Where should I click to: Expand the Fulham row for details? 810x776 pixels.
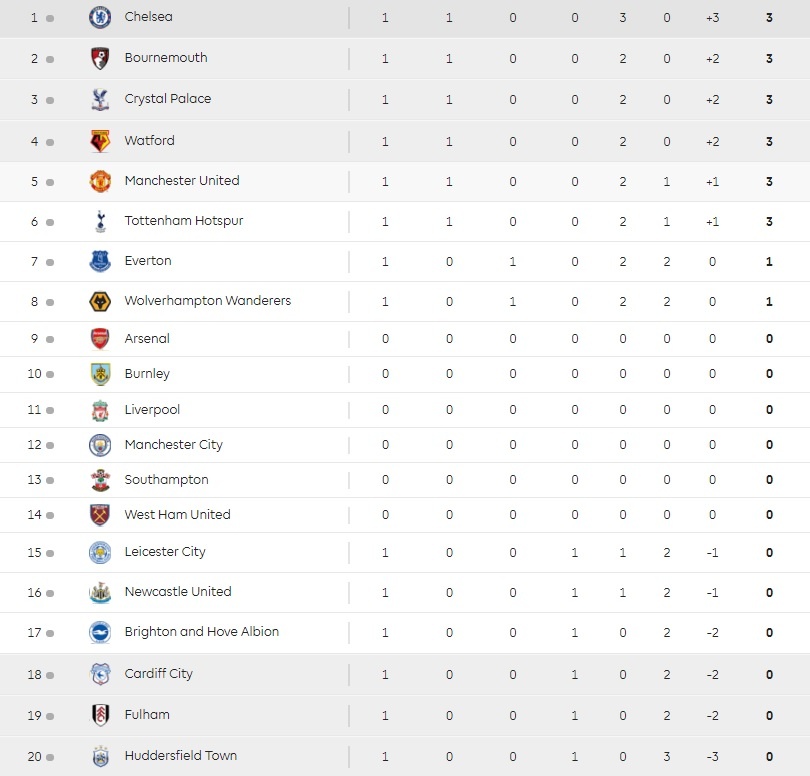pos(450,715)
